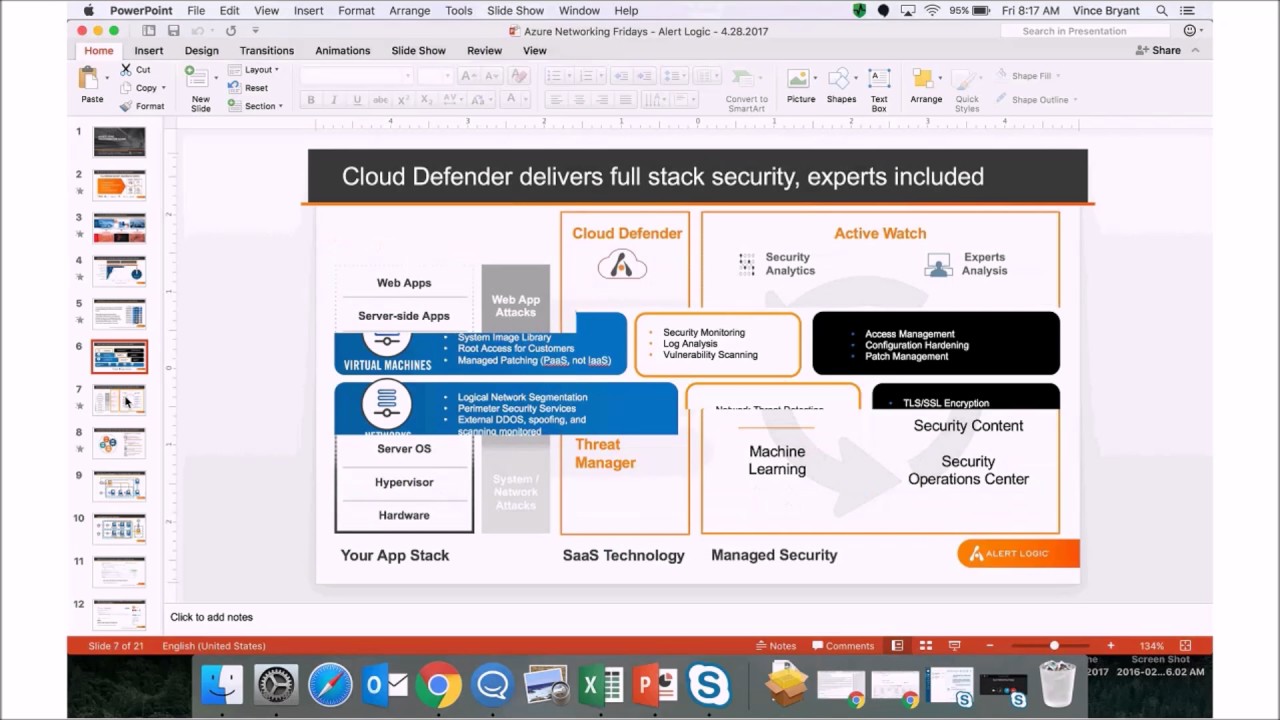Open Google Chrome from the Dock
1280x720 pixels.
[x=438, y=685]
